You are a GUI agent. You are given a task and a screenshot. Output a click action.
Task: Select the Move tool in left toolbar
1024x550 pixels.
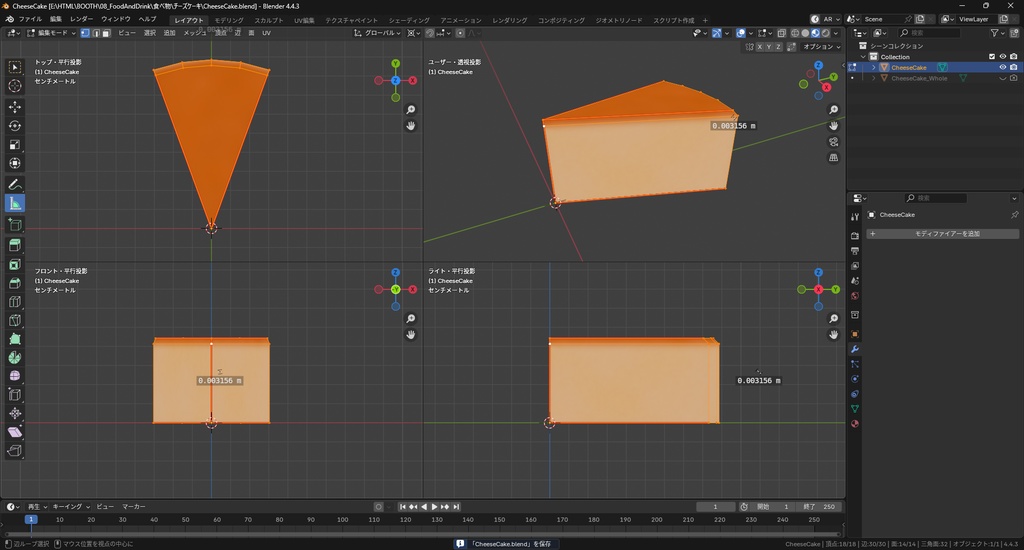(15, 106)
